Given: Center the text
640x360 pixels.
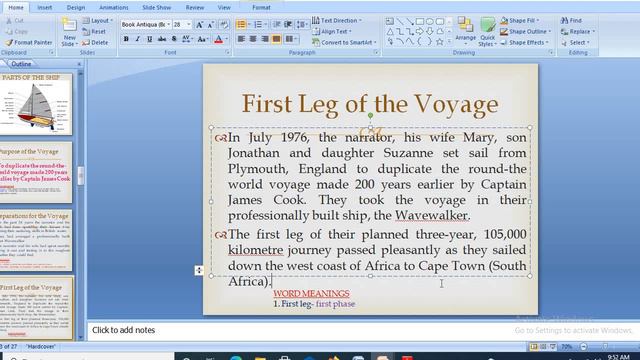Looking at the screenshot, I should pyautogui.click(x=253, y=39).
